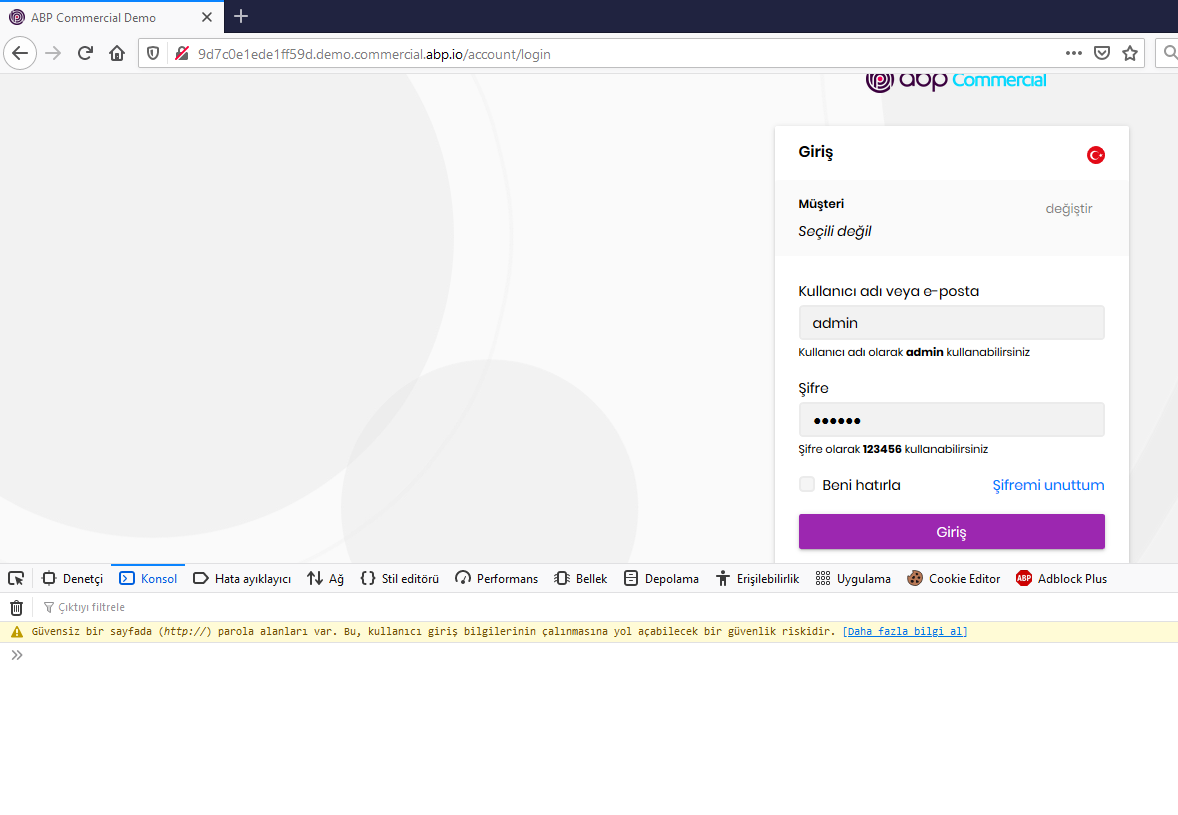Bookmark page with star icon
The image size is (1178, 815).
coord(1130,54)
